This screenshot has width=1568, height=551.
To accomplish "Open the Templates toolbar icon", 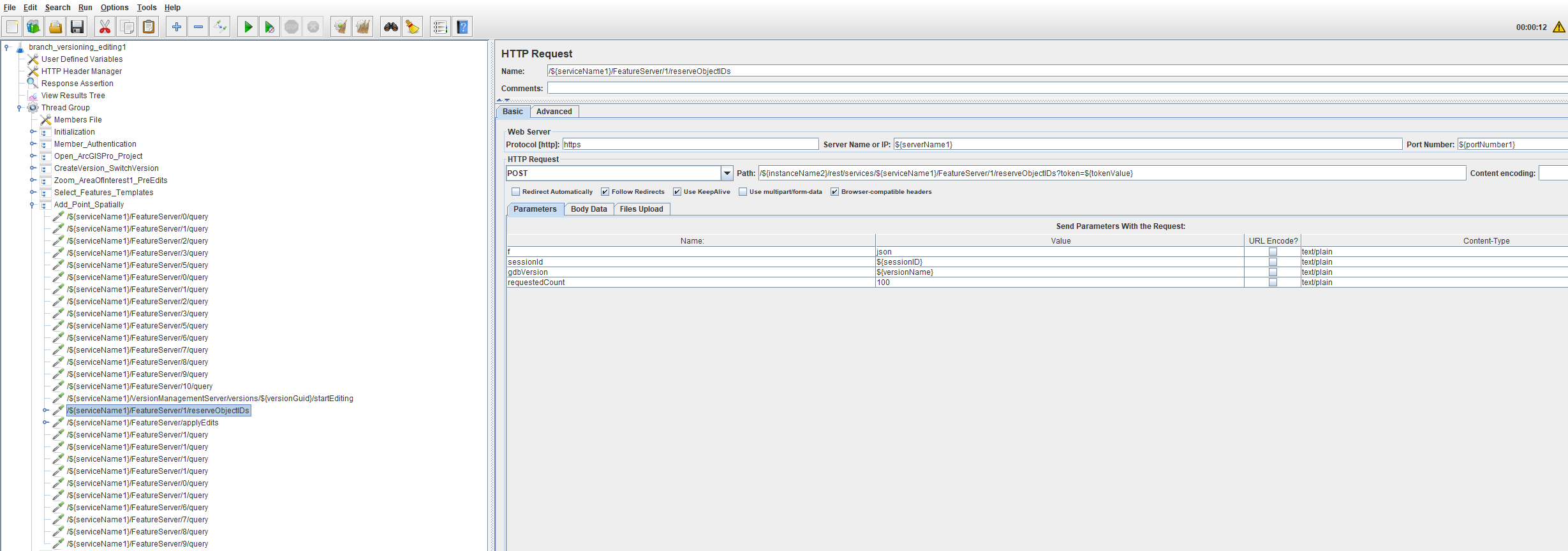I will tap(33, 27).
